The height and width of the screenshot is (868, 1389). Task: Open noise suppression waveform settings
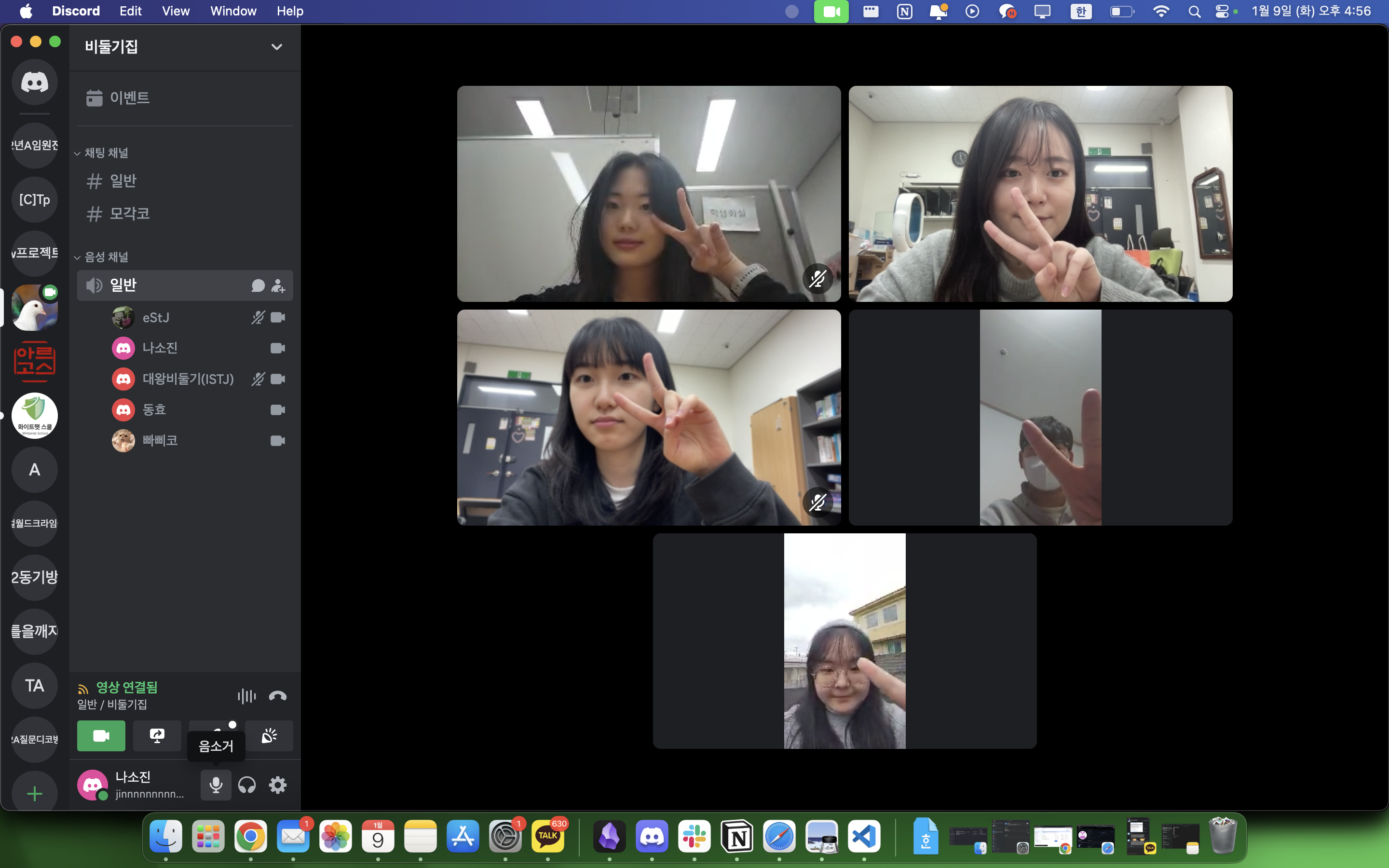coord(246,696)
